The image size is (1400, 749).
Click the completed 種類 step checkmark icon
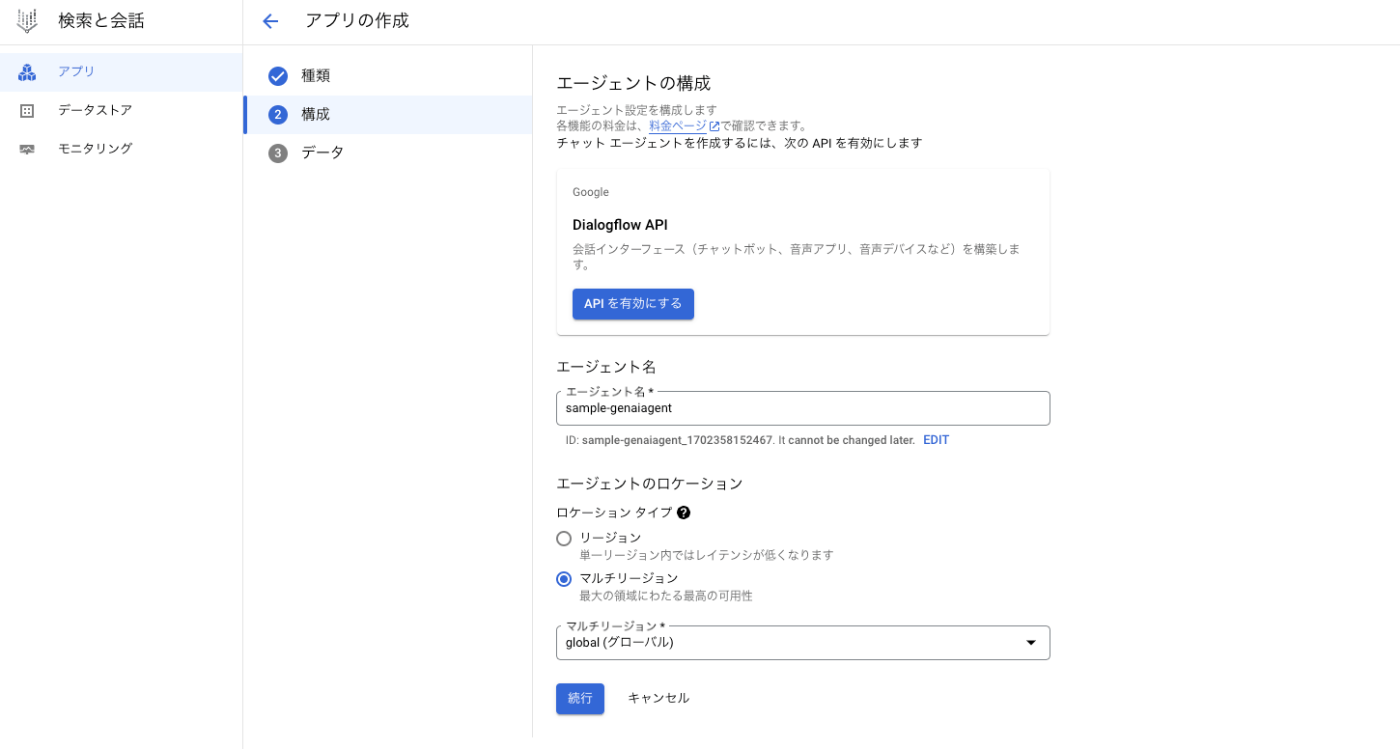pyautogui.click(x=278, y=76)
